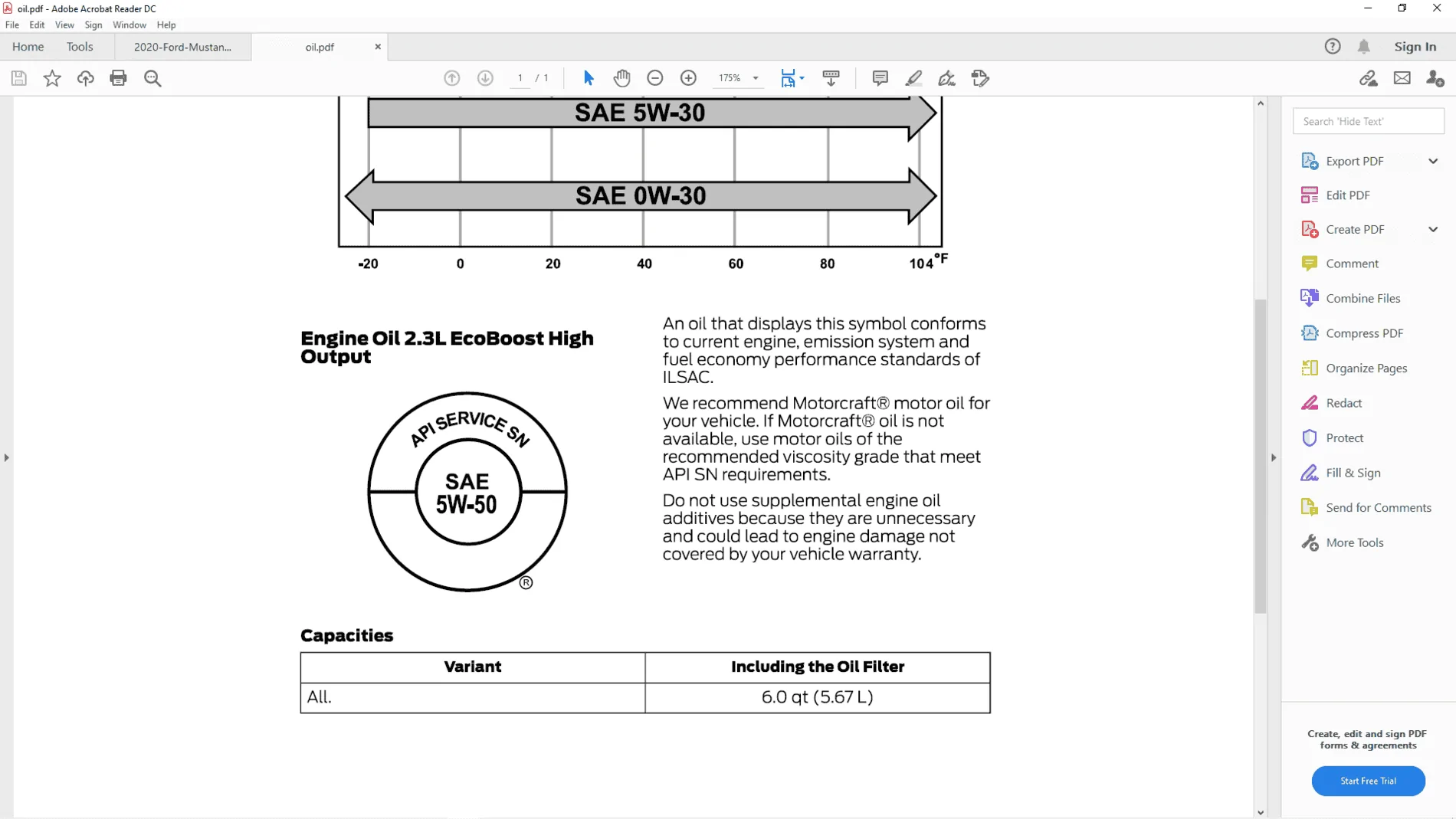Expand Export PDF chevron
Viewport: 1456px width, 819px height.
(x=1433, y=161)
